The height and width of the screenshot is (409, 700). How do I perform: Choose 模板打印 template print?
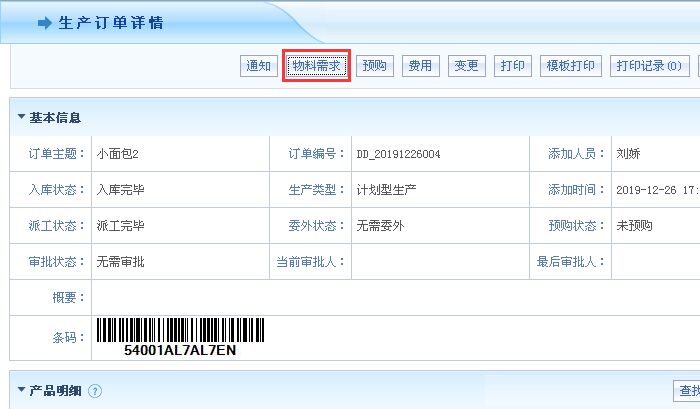click(x=570, y=67)
